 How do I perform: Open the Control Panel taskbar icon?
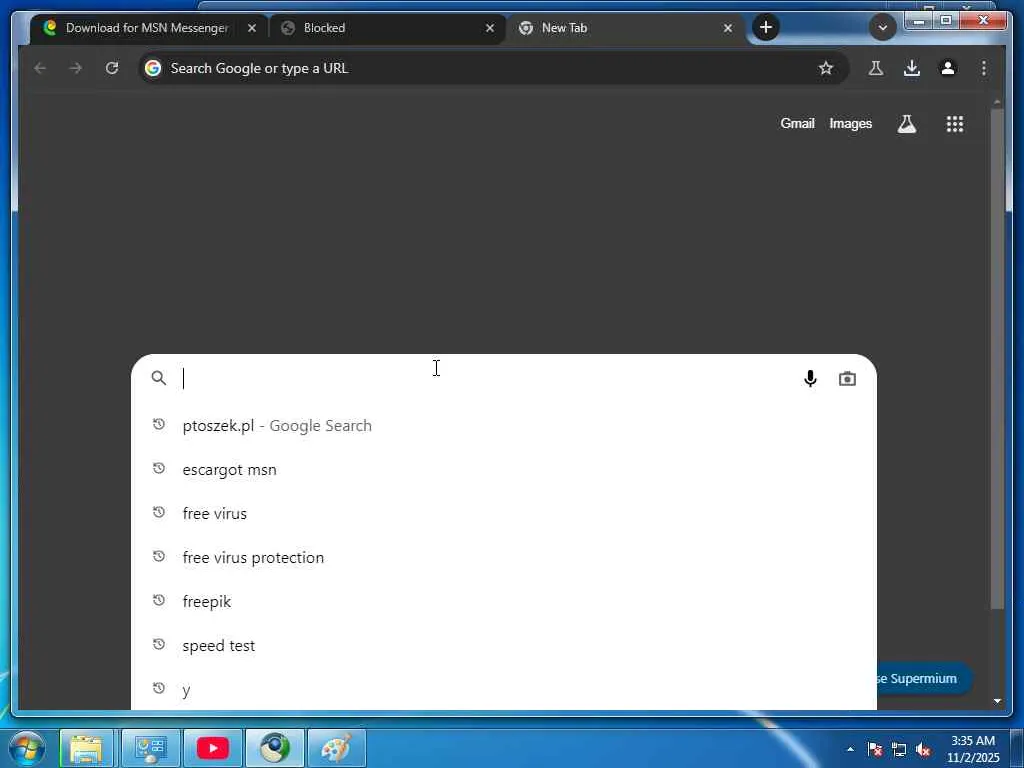(x=151, y=748)
